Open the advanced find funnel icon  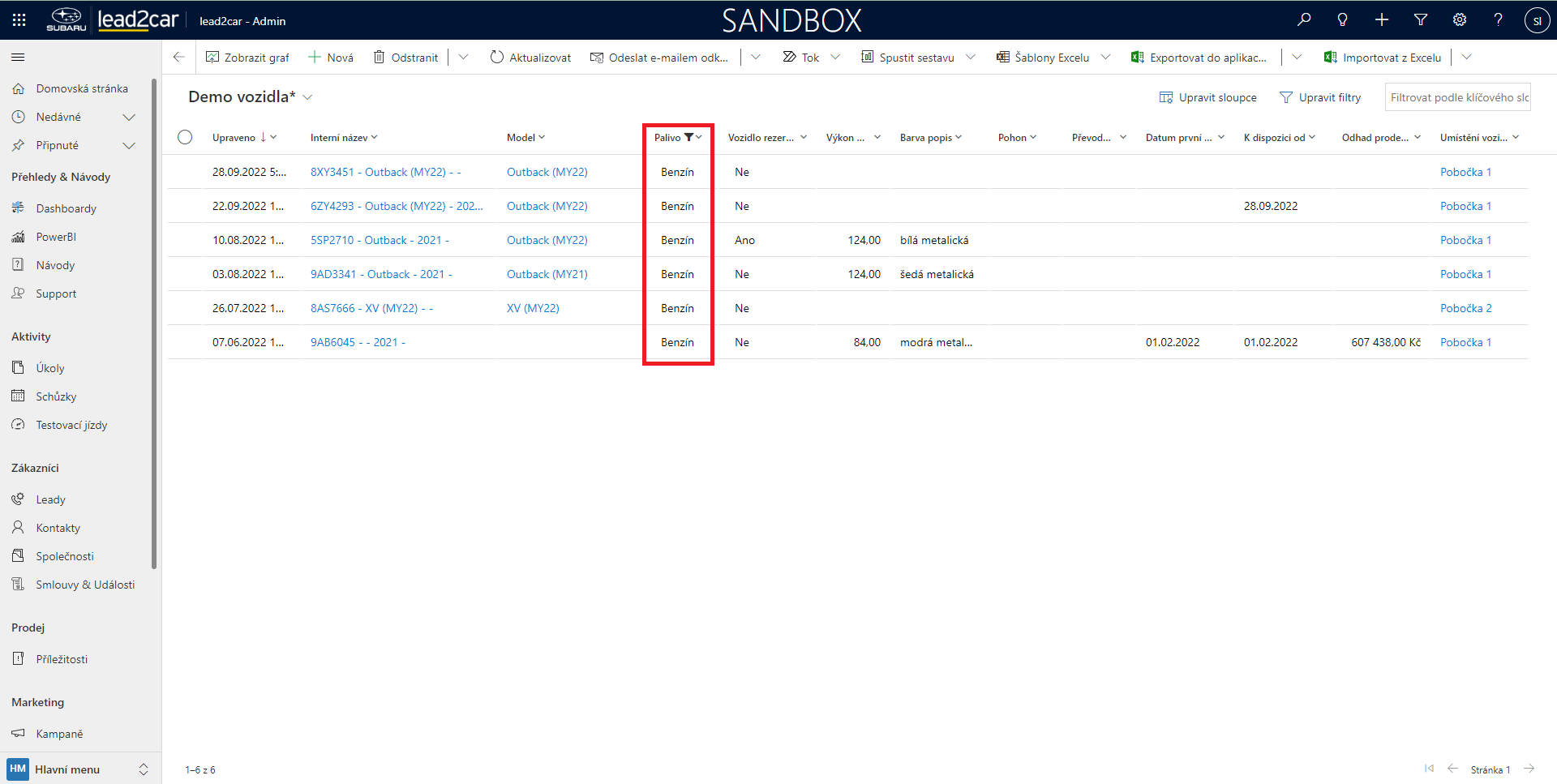point(1421,20)
